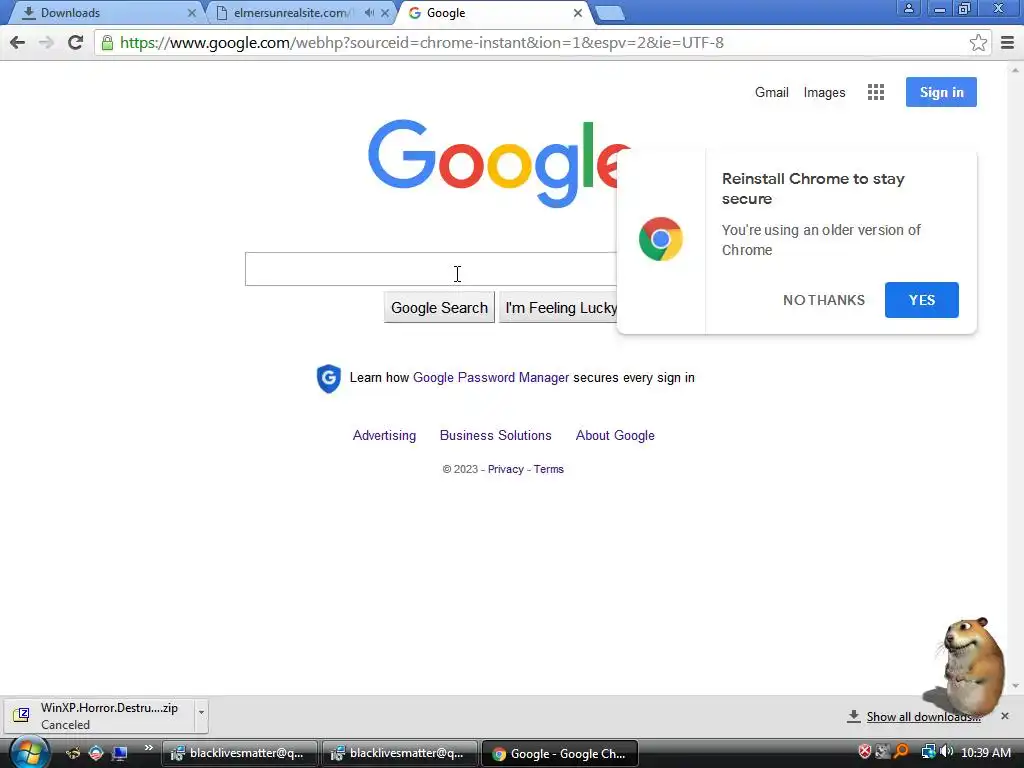Click the red shield security tray icon
Viewport: 1024px width, 768px height.
pos(865,752)
